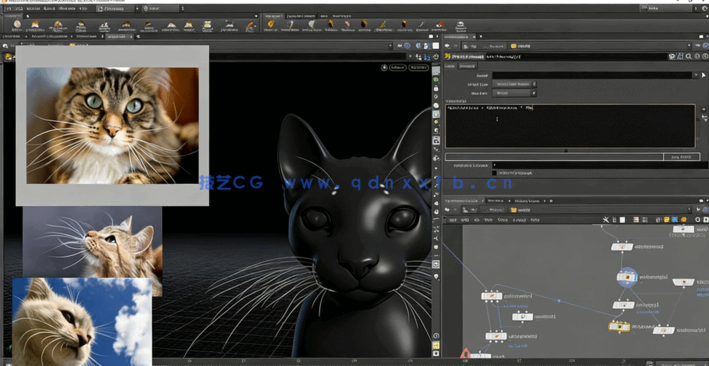
Task: Toggle the checkbox below the code editor
Action: [494, 173]
